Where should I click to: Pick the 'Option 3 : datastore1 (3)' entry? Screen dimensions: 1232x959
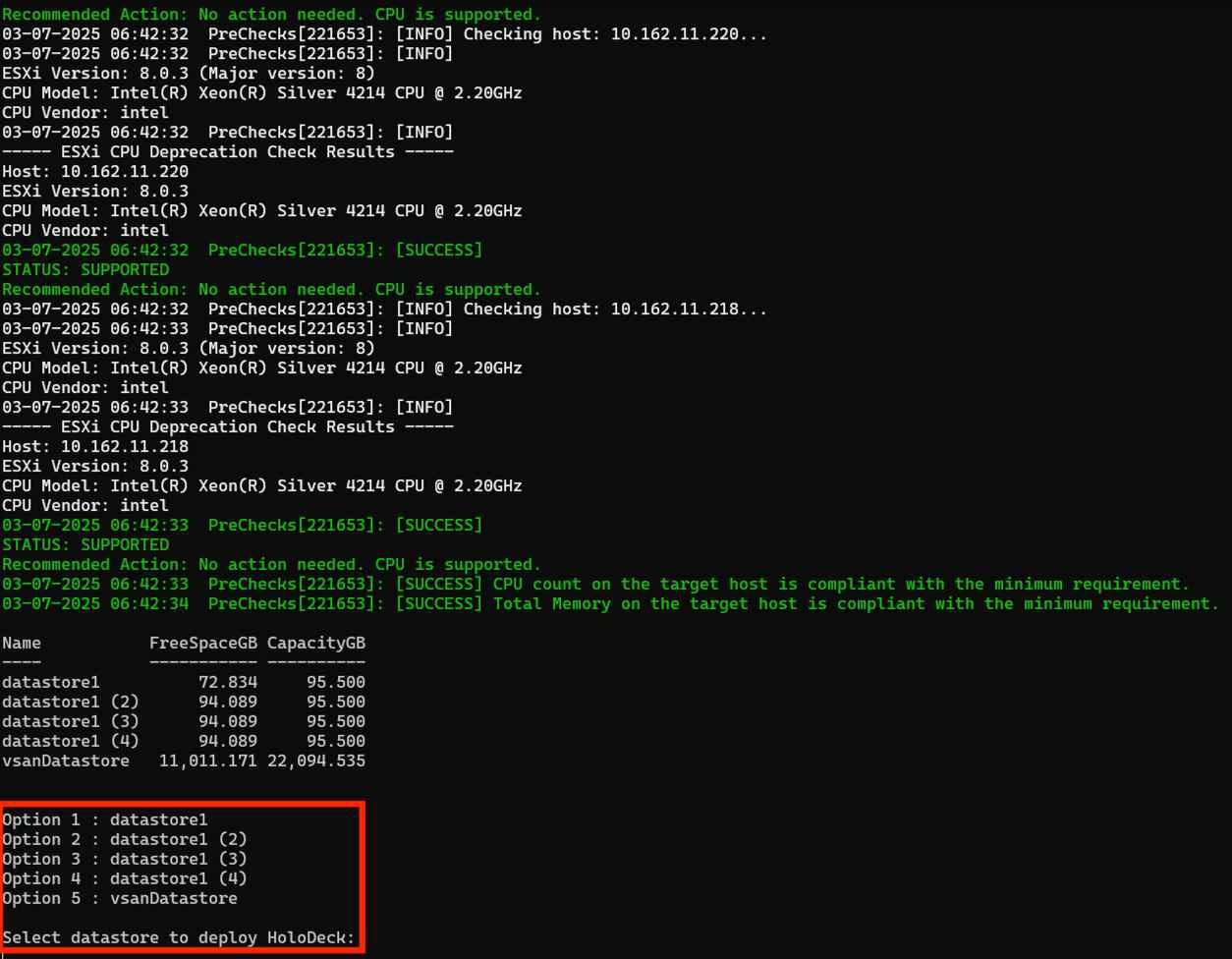click(x=125, y=859)
